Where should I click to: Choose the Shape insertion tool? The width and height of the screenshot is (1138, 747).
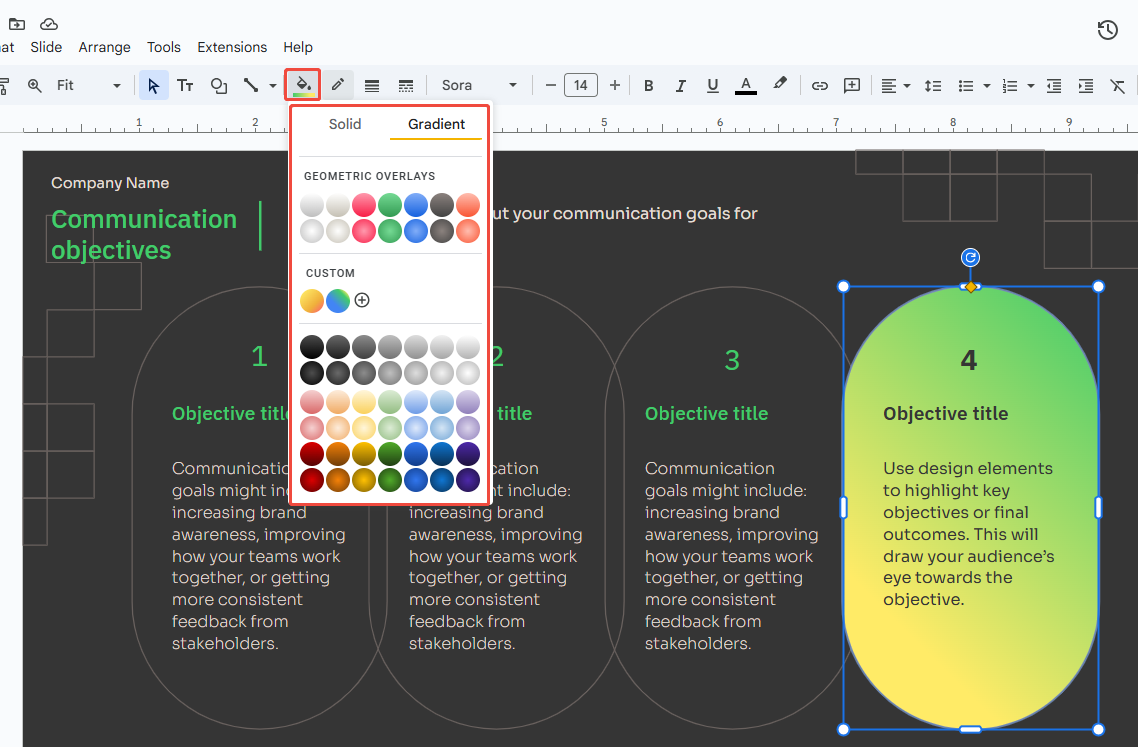pos(219,85)
